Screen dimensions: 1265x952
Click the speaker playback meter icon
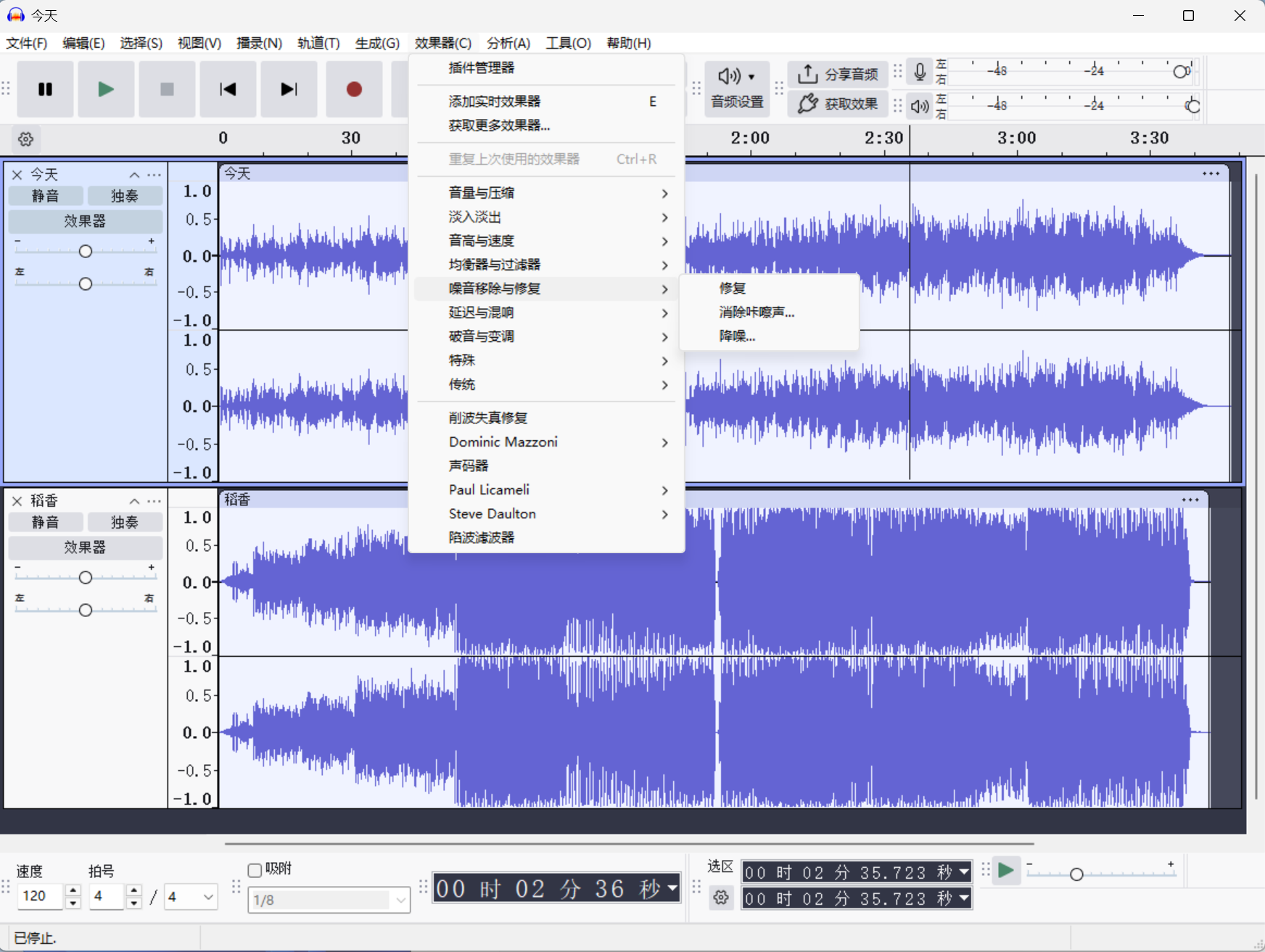920,107
